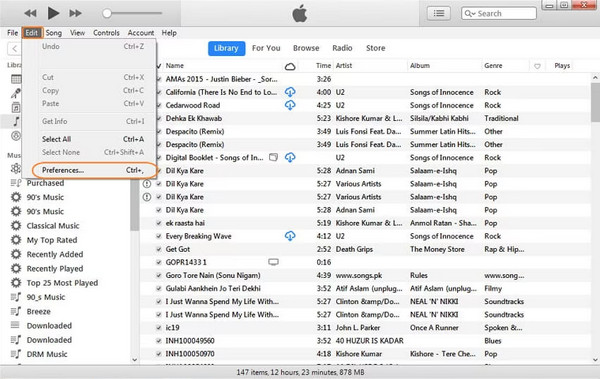Toggle checkbox for INH100050970
Viewport: 600px width, 379px height.
[158, 354]
